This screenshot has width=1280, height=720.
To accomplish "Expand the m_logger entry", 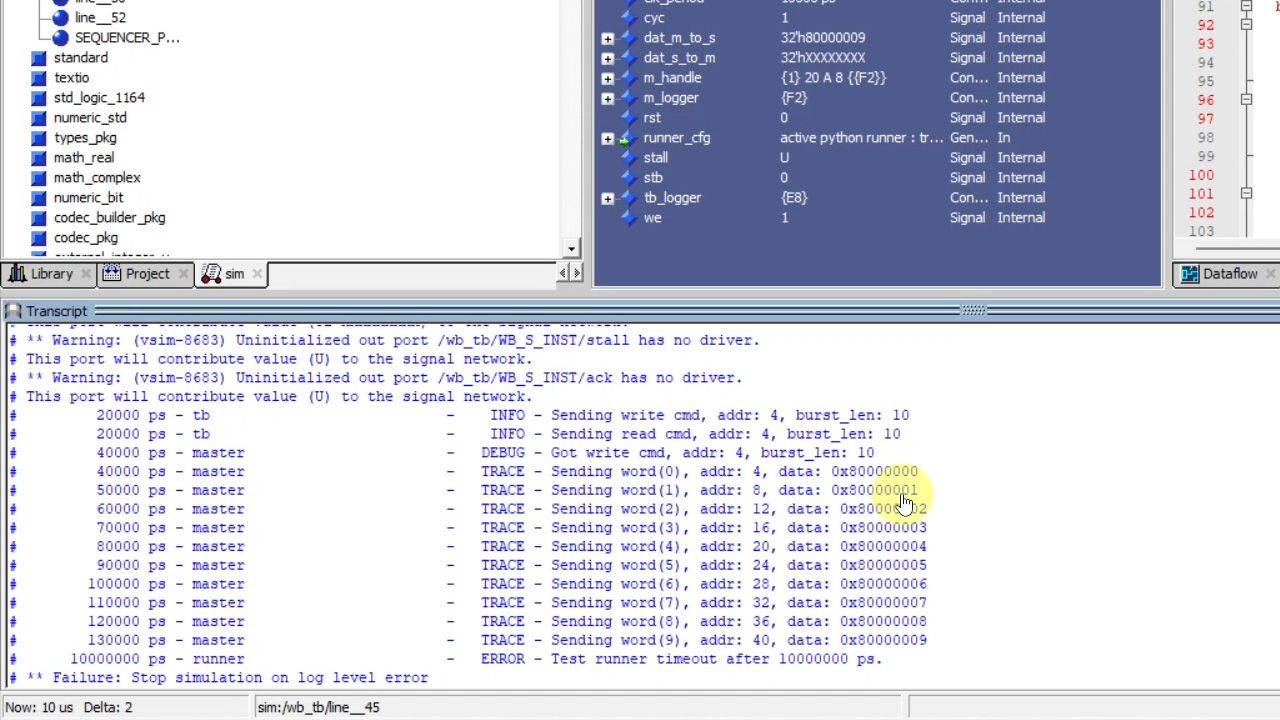I will point(607,98).
